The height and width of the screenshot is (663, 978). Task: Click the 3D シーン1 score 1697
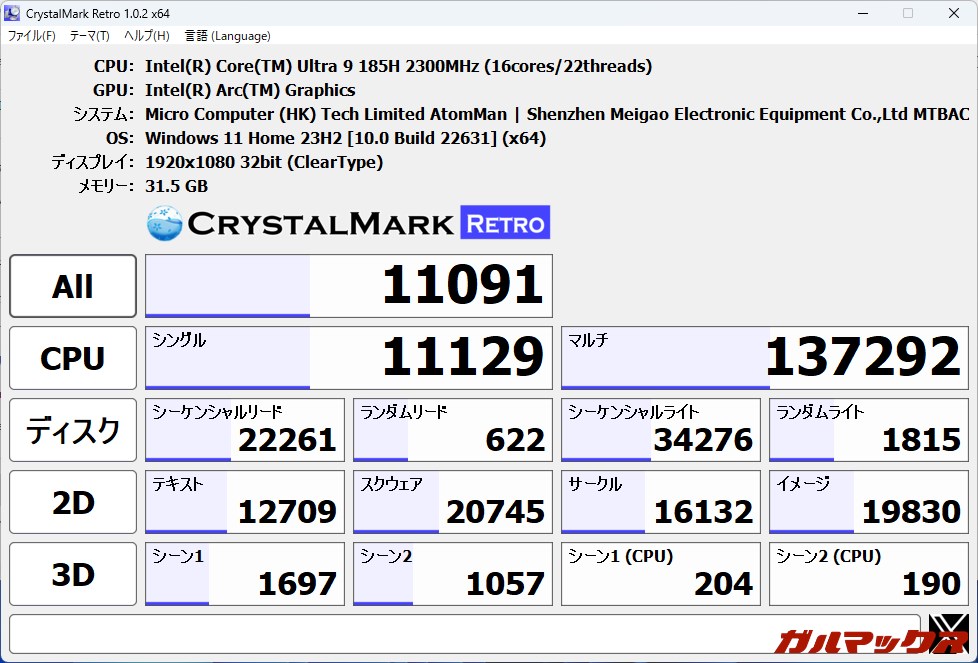[x=244, y=574]
